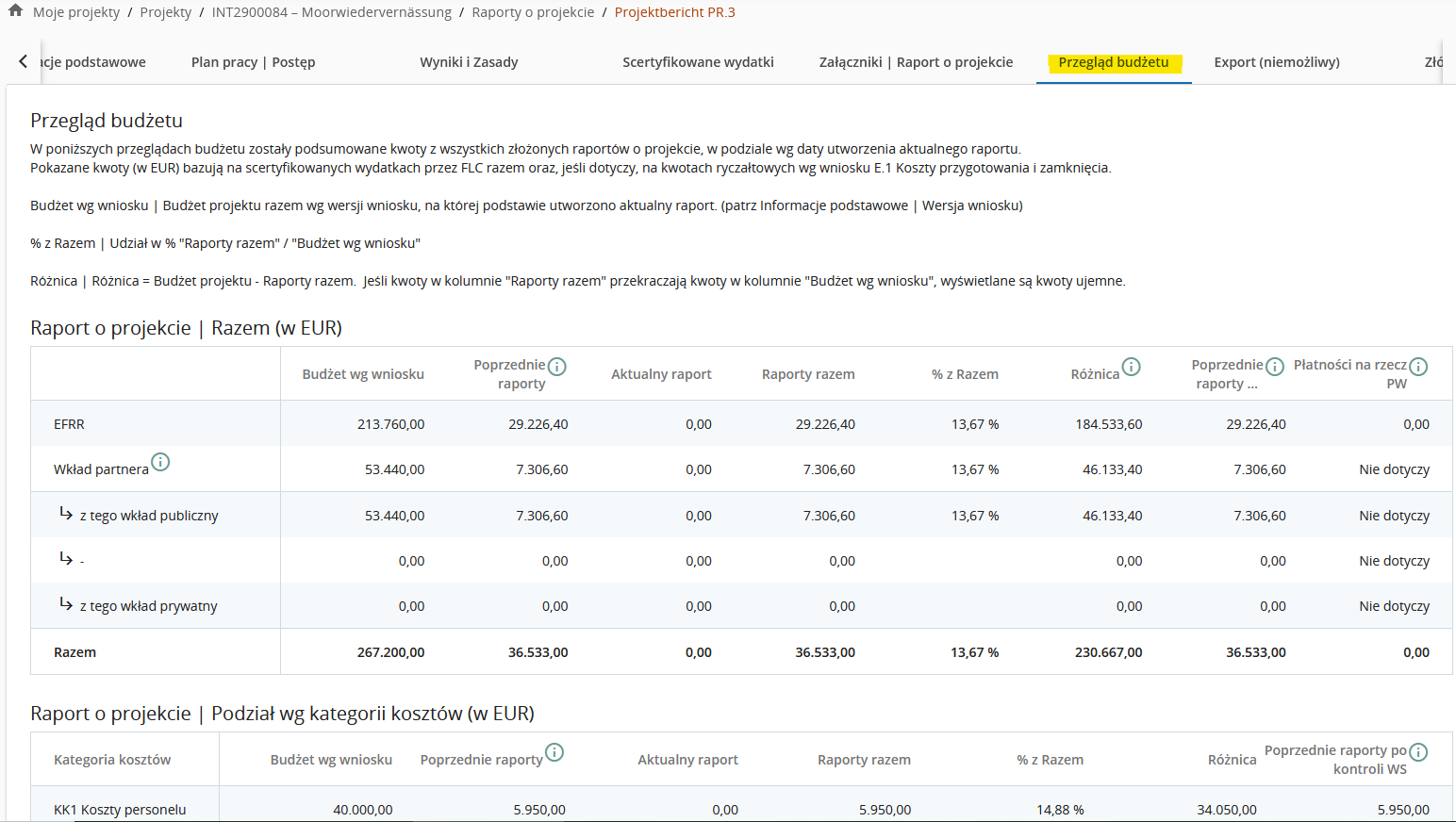1456x822 pixels.
Task: Click info icon by Poprzednie raporty in cost category table
Action: click(554, 752)
